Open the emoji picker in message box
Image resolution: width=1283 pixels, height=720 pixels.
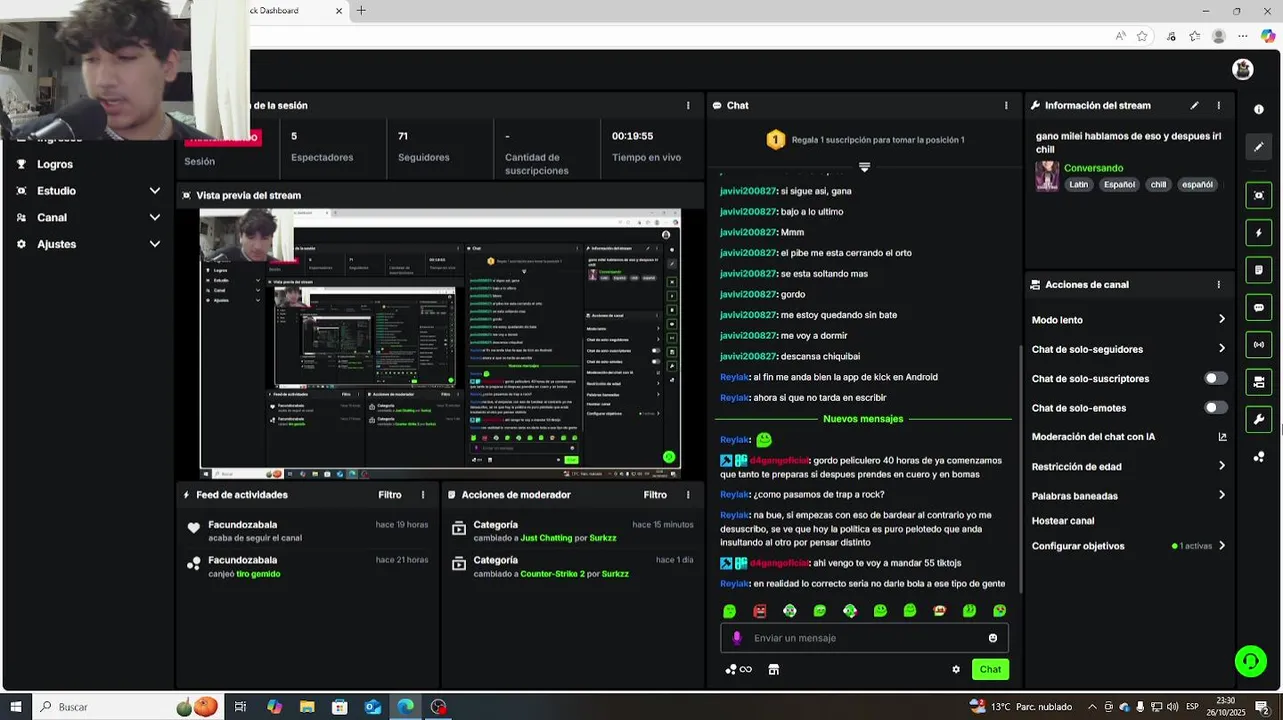(993, 638)
